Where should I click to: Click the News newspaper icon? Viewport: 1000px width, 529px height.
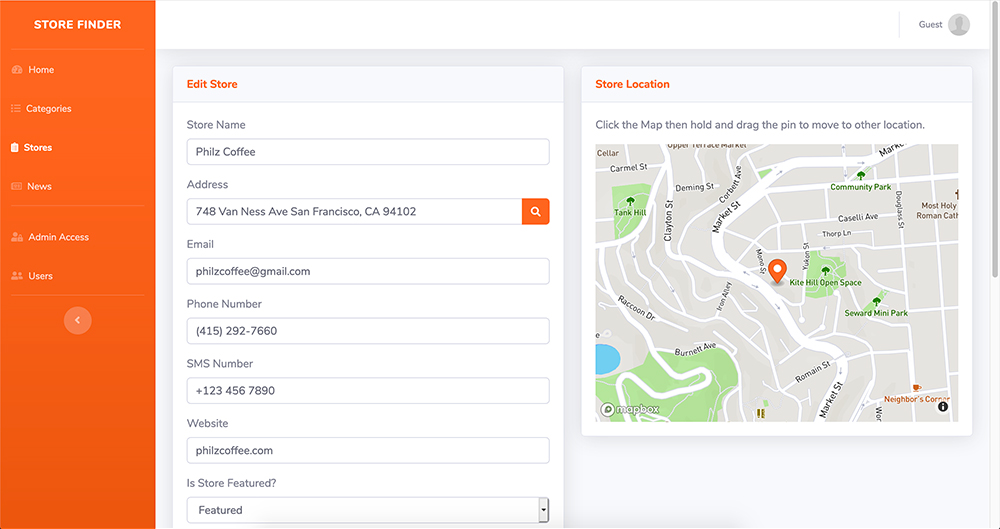(x=17, y=186)
